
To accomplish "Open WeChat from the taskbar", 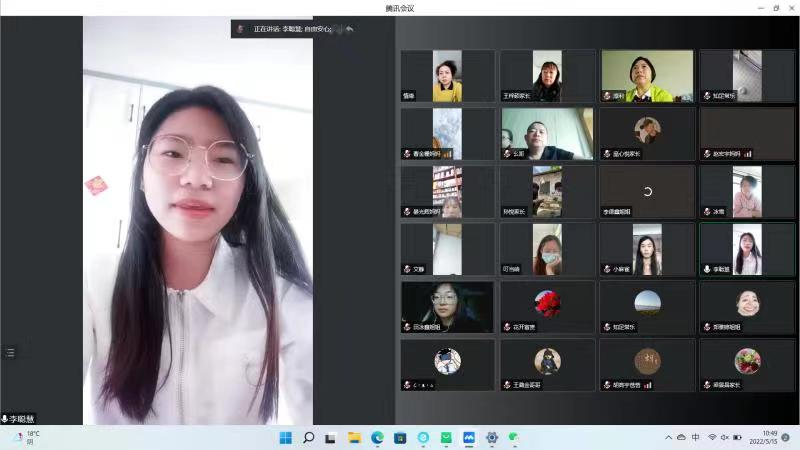I will [x=514, y=438].
